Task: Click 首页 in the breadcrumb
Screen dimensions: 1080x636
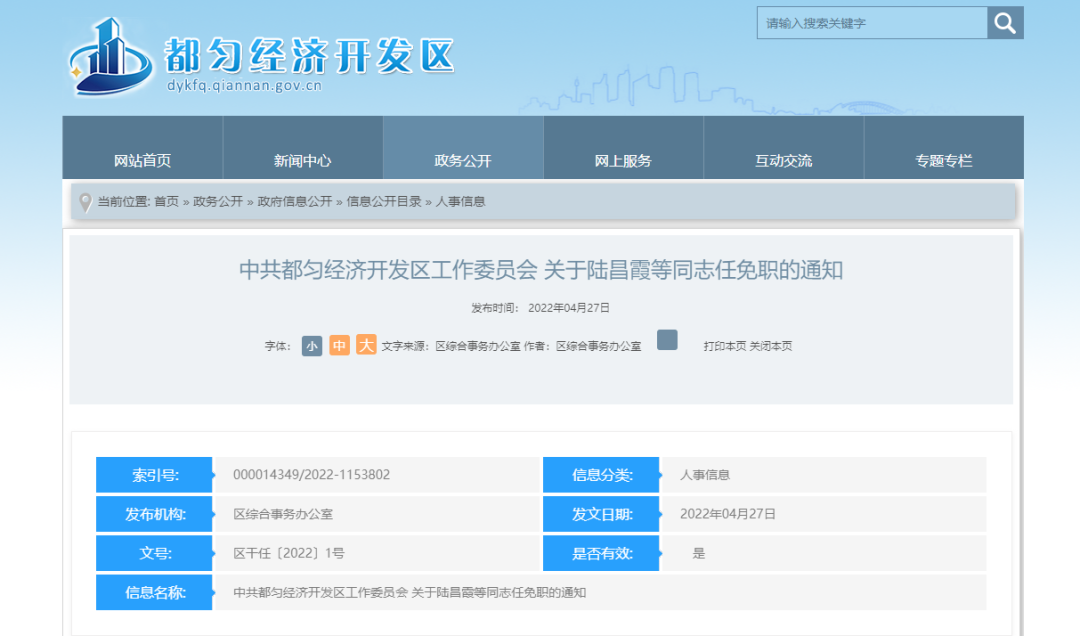Action: click(x=166, y=202)
